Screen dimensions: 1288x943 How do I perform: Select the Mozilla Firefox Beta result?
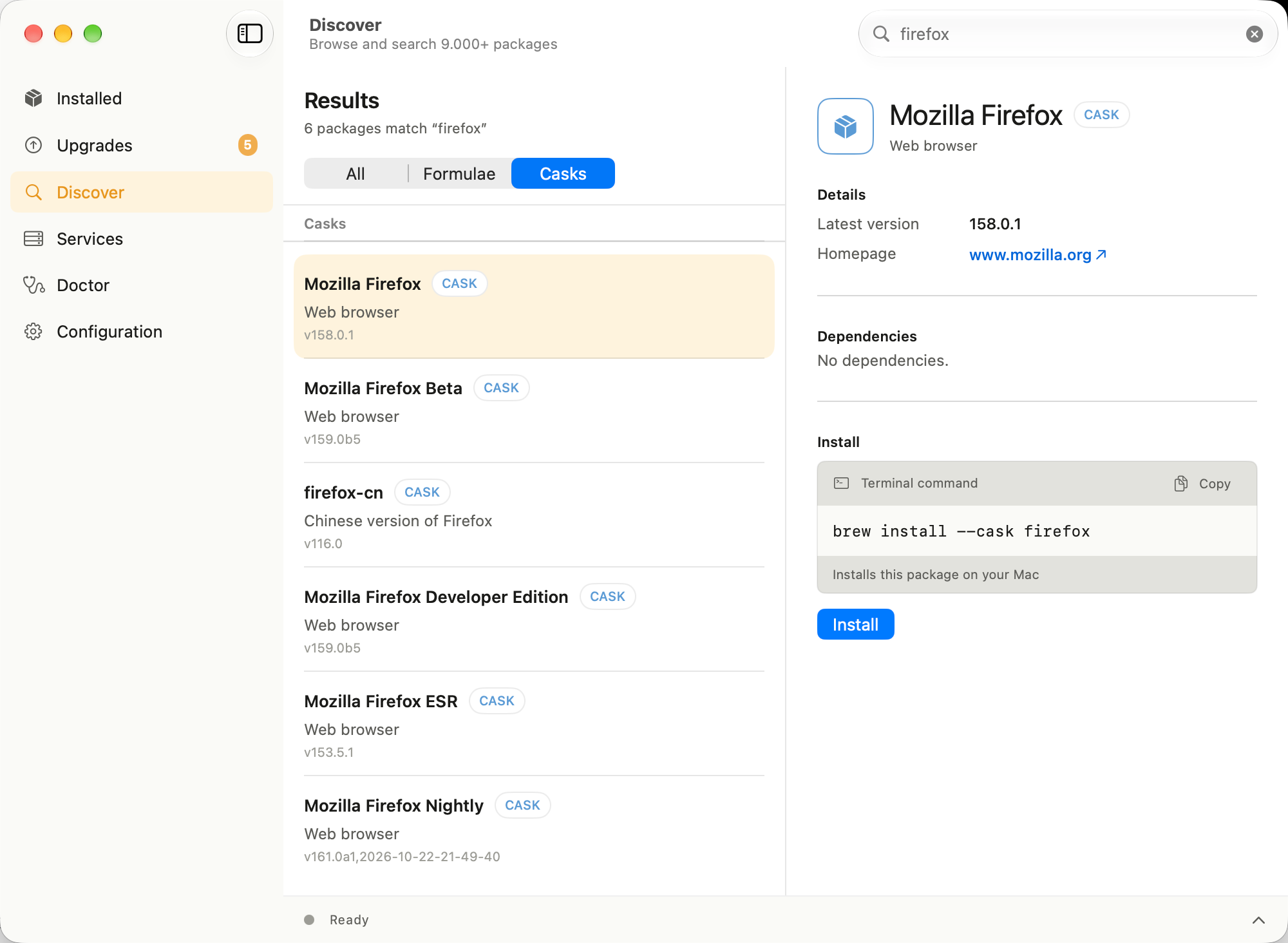click(x=534, y=411)
